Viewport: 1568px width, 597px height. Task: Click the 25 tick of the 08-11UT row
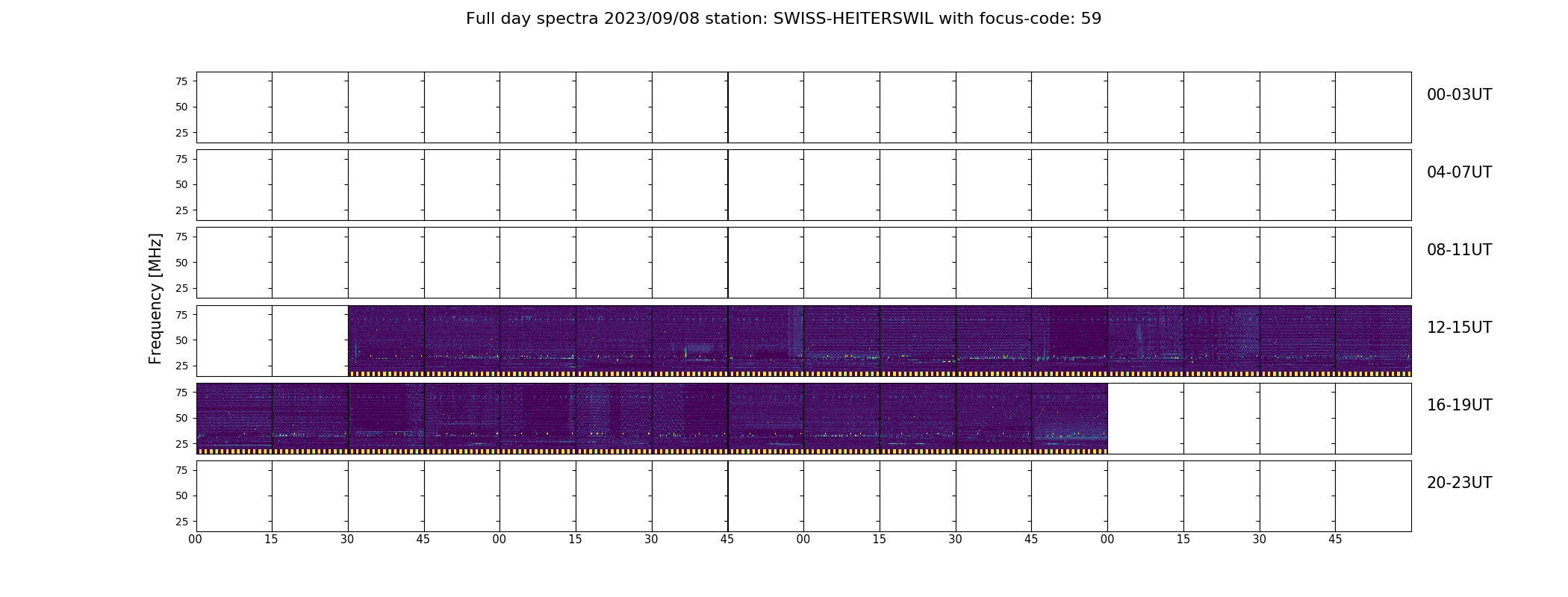tap(181, 288)
